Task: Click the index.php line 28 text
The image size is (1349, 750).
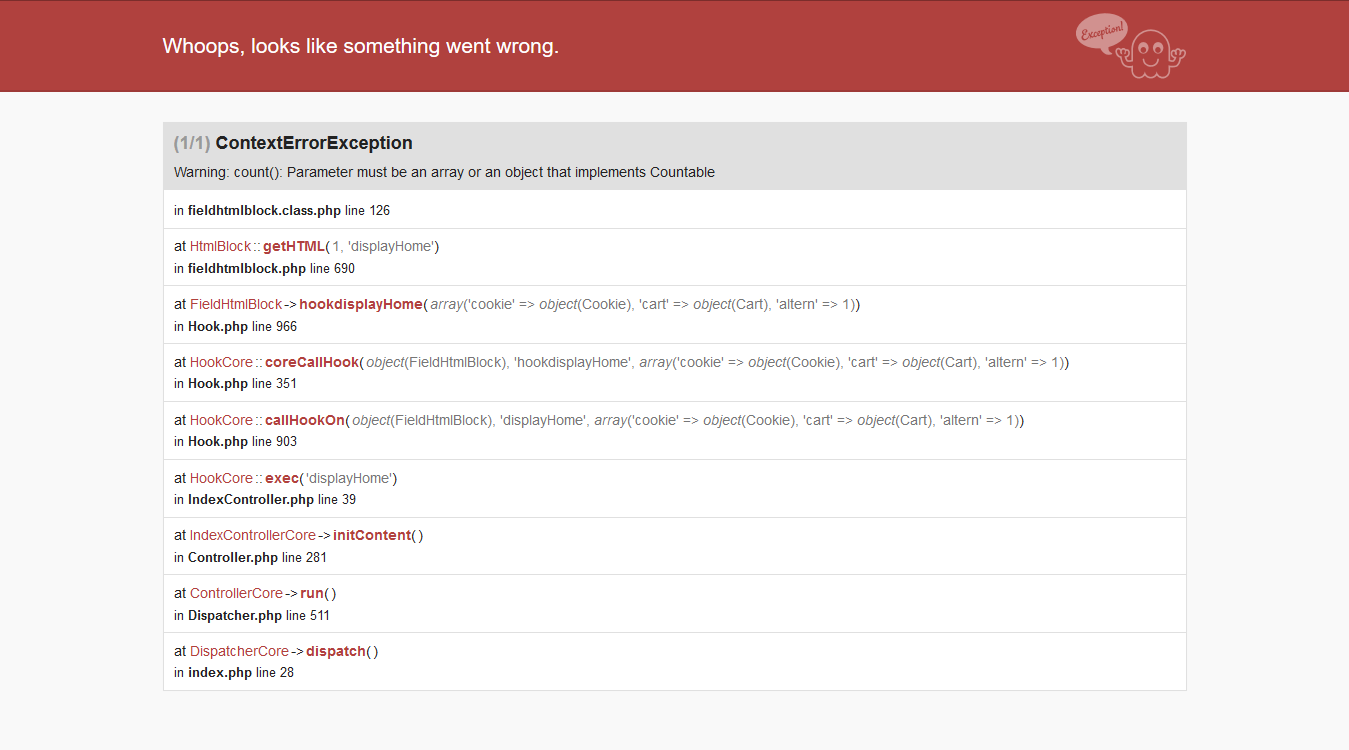Action: (x=234, y=673)
